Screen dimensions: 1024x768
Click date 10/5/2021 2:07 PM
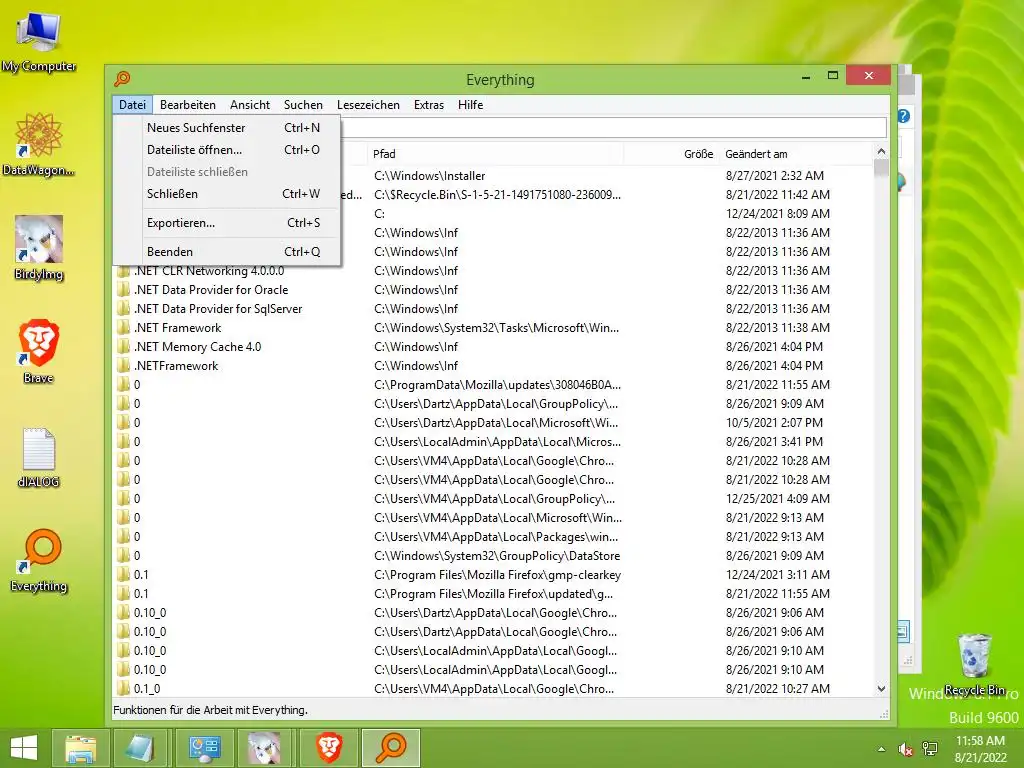pos(775,423)
